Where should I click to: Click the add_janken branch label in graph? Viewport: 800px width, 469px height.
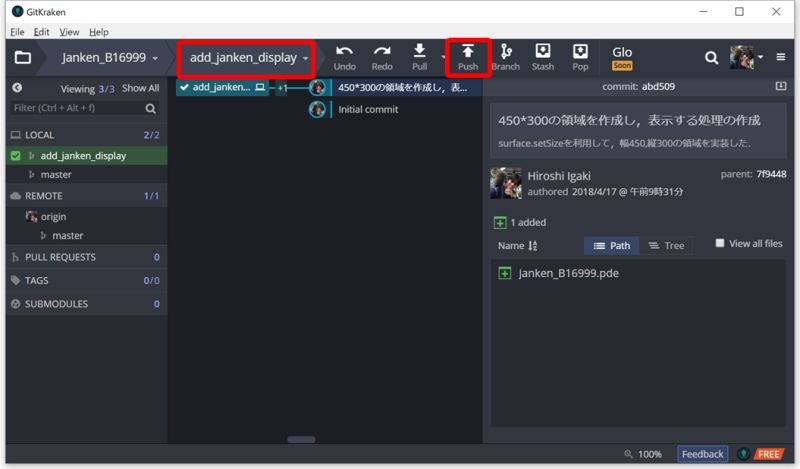pos(222,87)
